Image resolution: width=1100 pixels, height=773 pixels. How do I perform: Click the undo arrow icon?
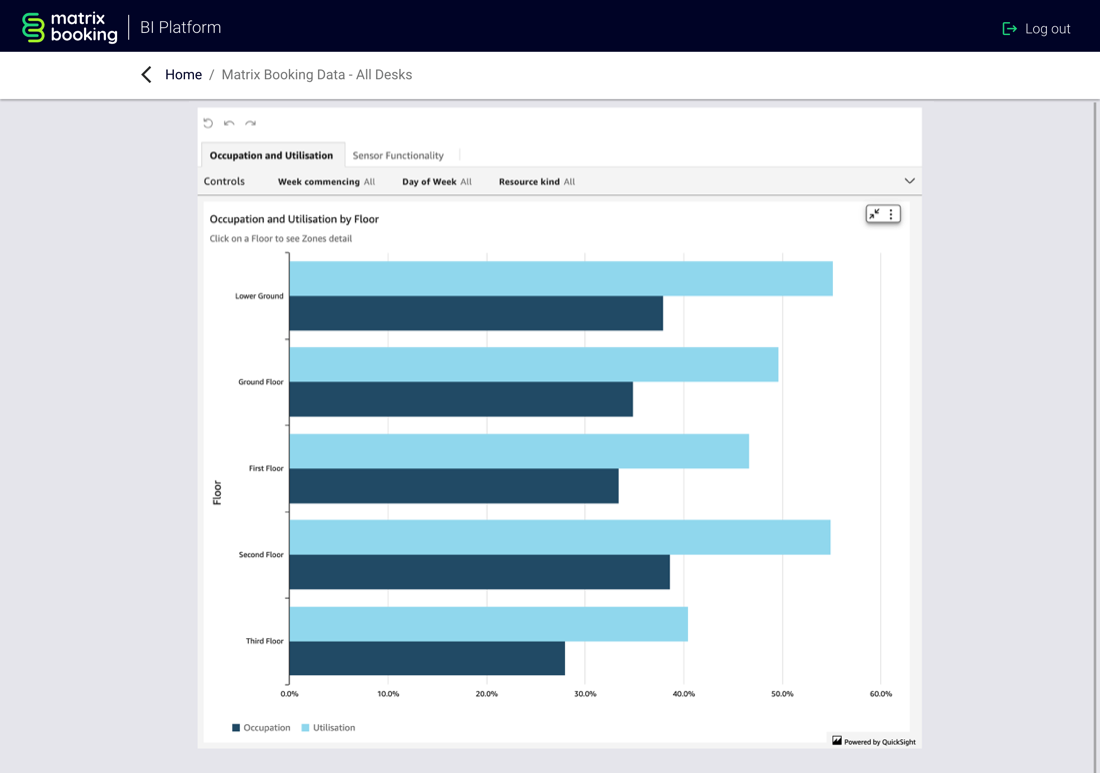229,123
